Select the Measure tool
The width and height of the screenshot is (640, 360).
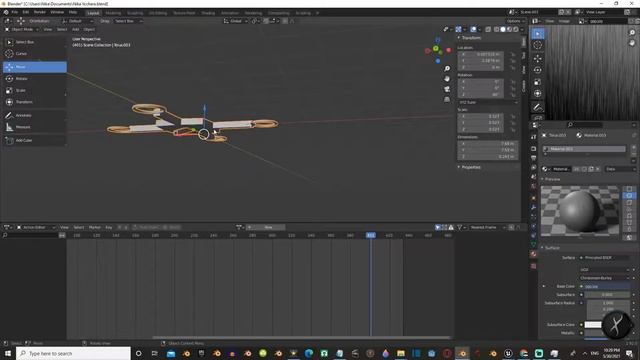35,127
